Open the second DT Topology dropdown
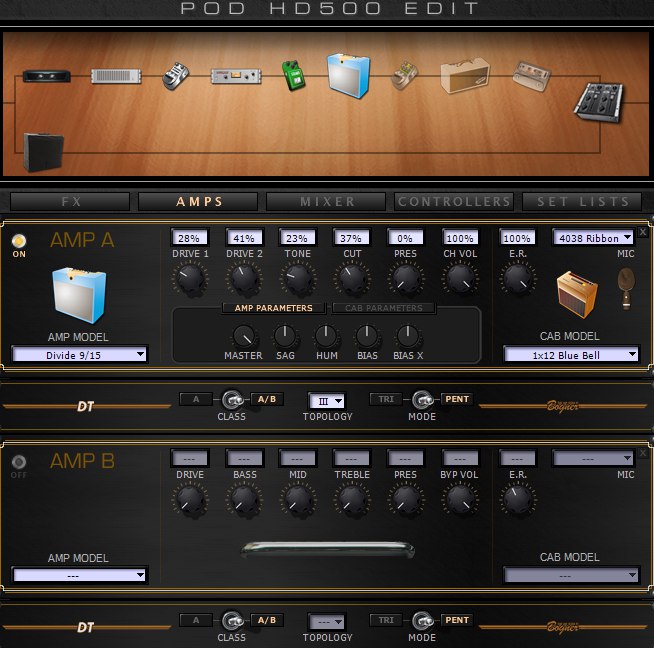The width and height of the screenshot is (654, 648). (x=327, y=622)
